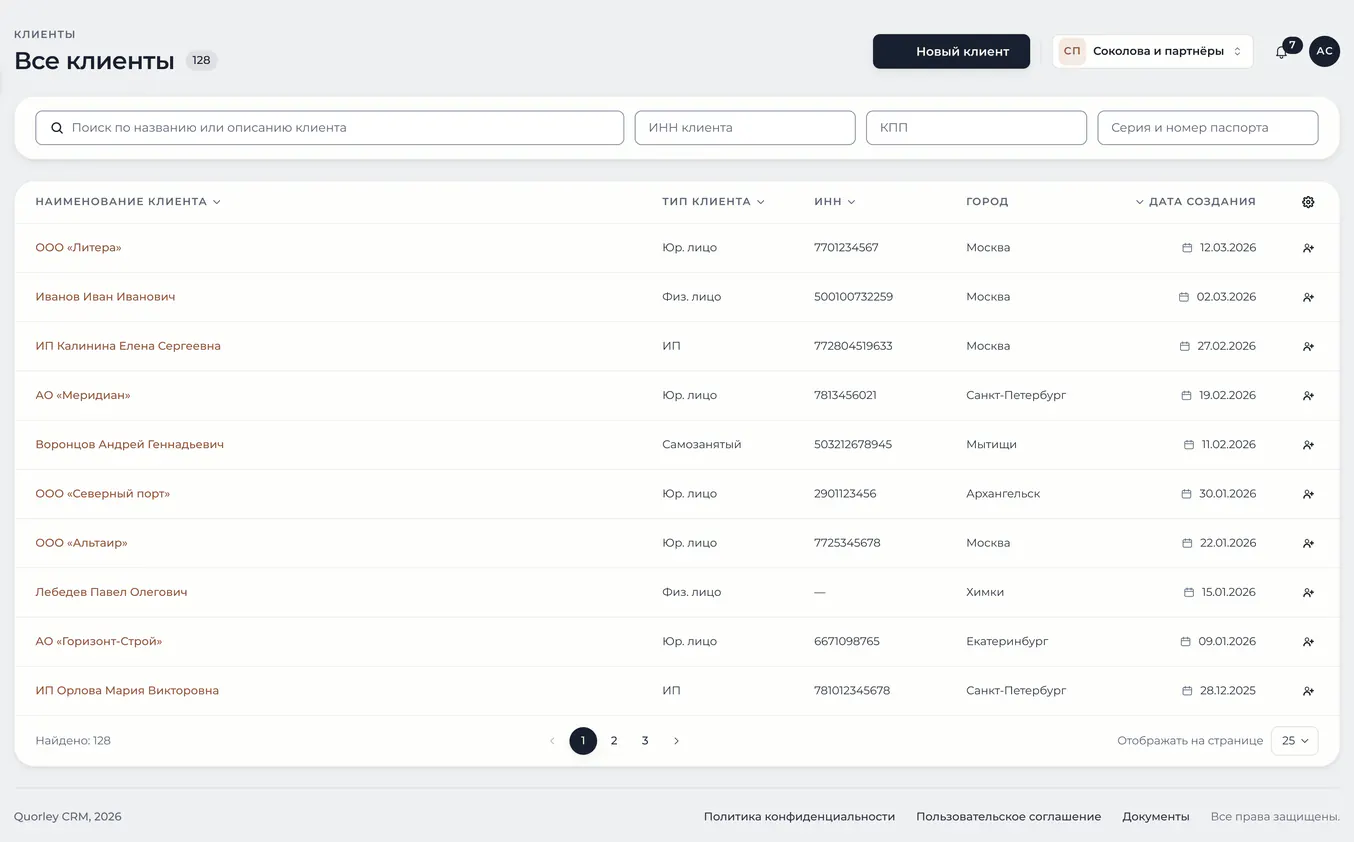Click the search magnifier icon
Screen dimensions: 1354x842
coord(57,128)
